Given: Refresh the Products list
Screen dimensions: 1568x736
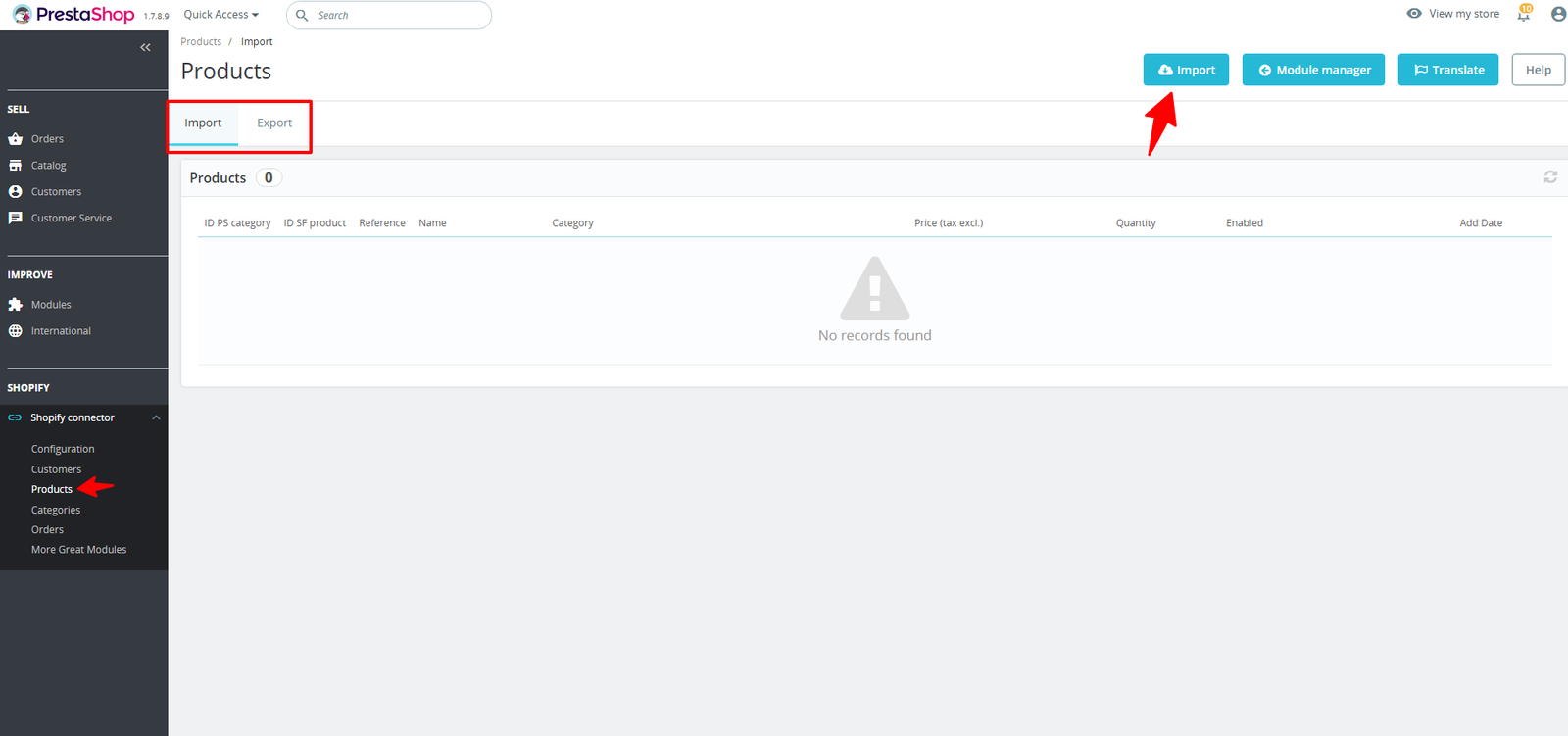Looking at the screenshot, I should pyautogui.click(x=1550, y=177).
